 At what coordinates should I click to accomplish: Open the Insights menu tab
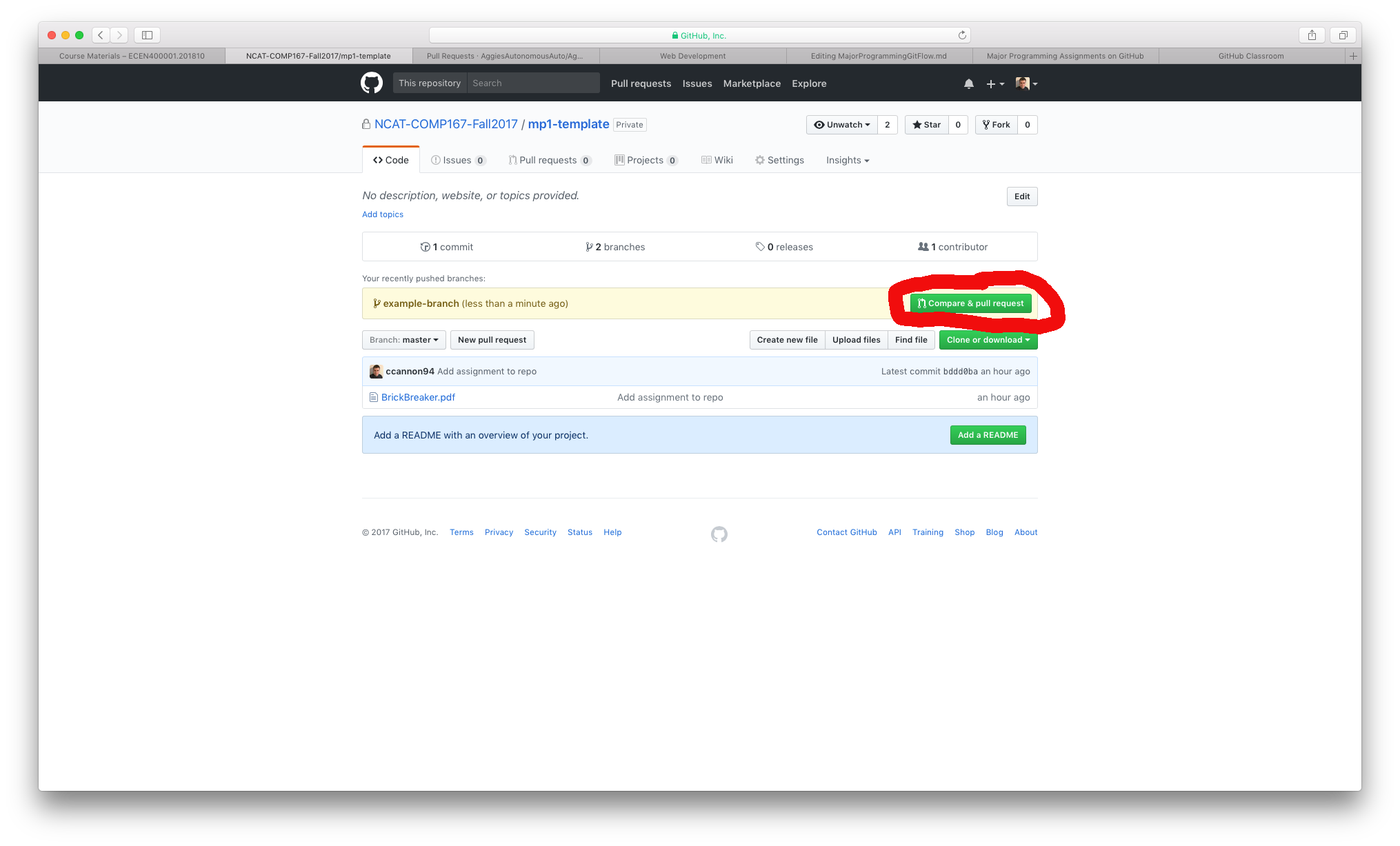pyautogui.click(x=847, y=160)
